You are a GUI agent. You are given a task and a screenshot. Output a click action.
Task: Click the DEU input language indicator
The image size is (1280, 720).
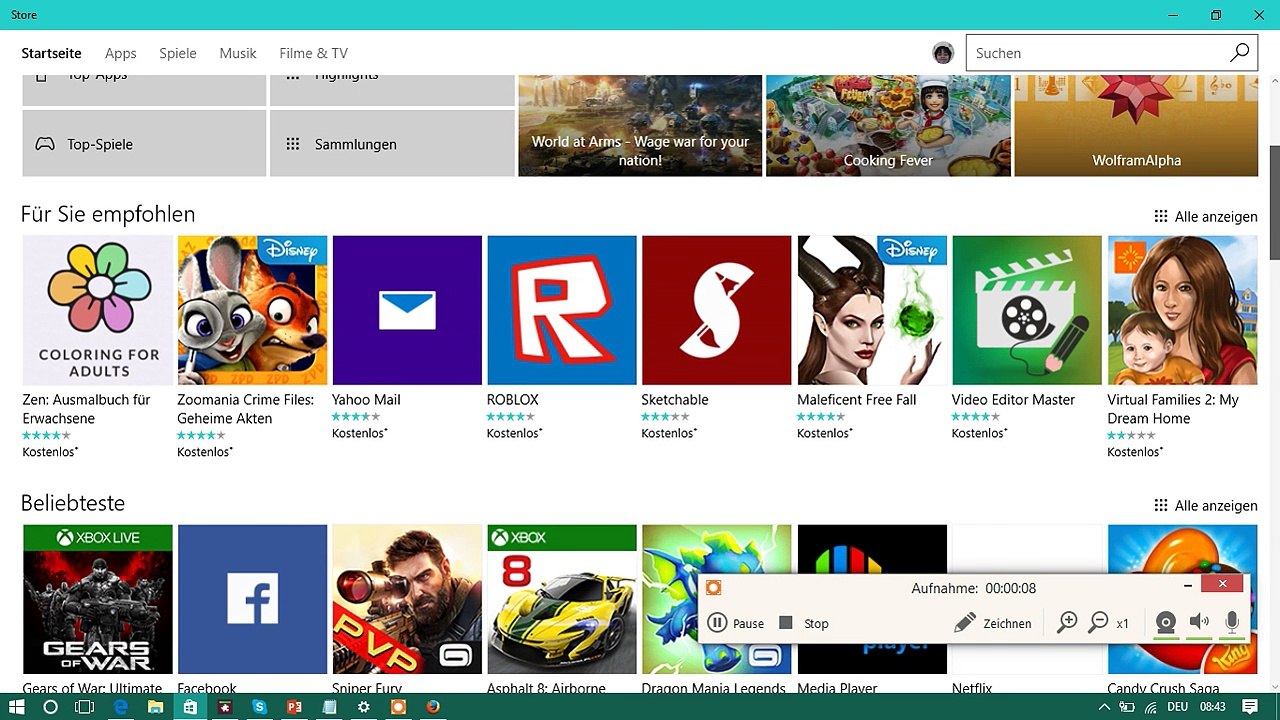pos(1180,707)
